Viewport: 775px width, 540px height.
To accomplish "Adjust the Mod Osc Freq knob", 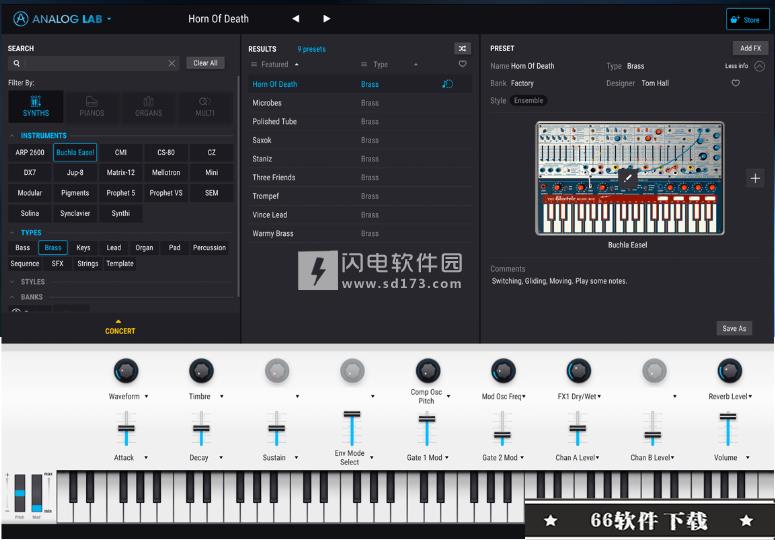I will (x=503, y=371).
